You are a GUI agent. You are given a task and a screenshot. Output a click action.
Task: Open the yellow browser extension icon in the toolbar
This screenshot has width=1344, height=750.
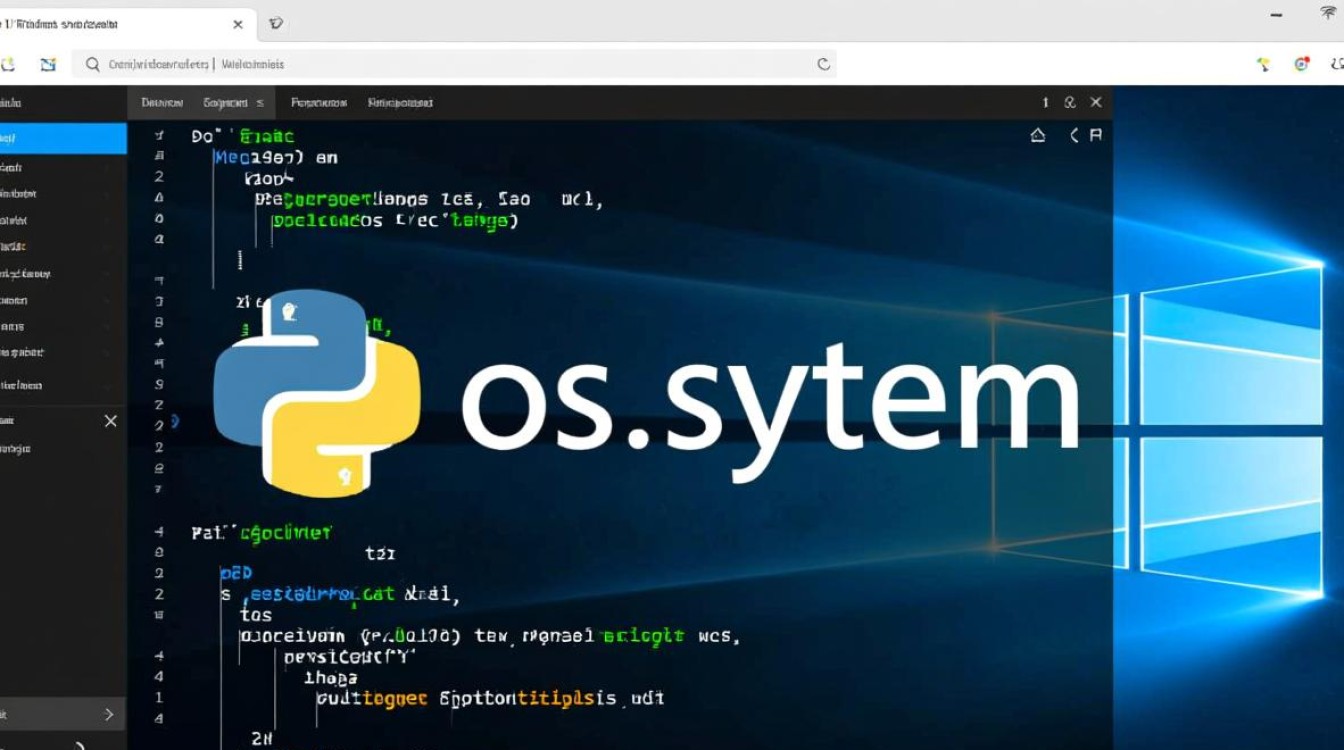point(1262,63)
